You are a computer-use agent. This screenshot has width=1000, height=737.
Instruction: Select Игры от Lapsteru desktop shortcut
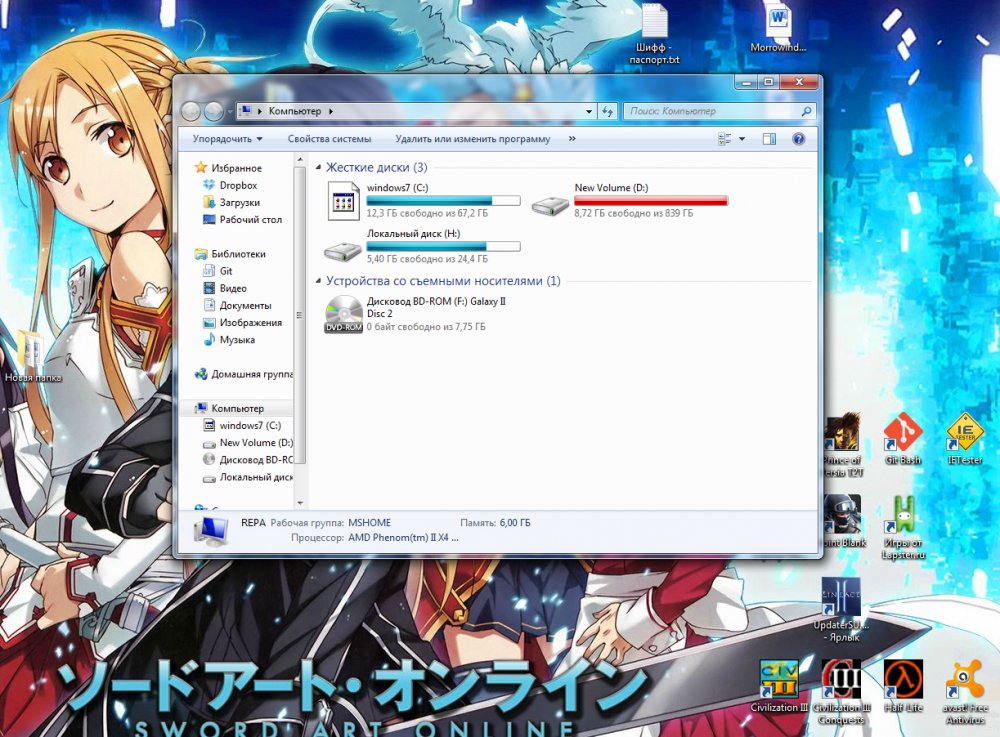(903, 529)
